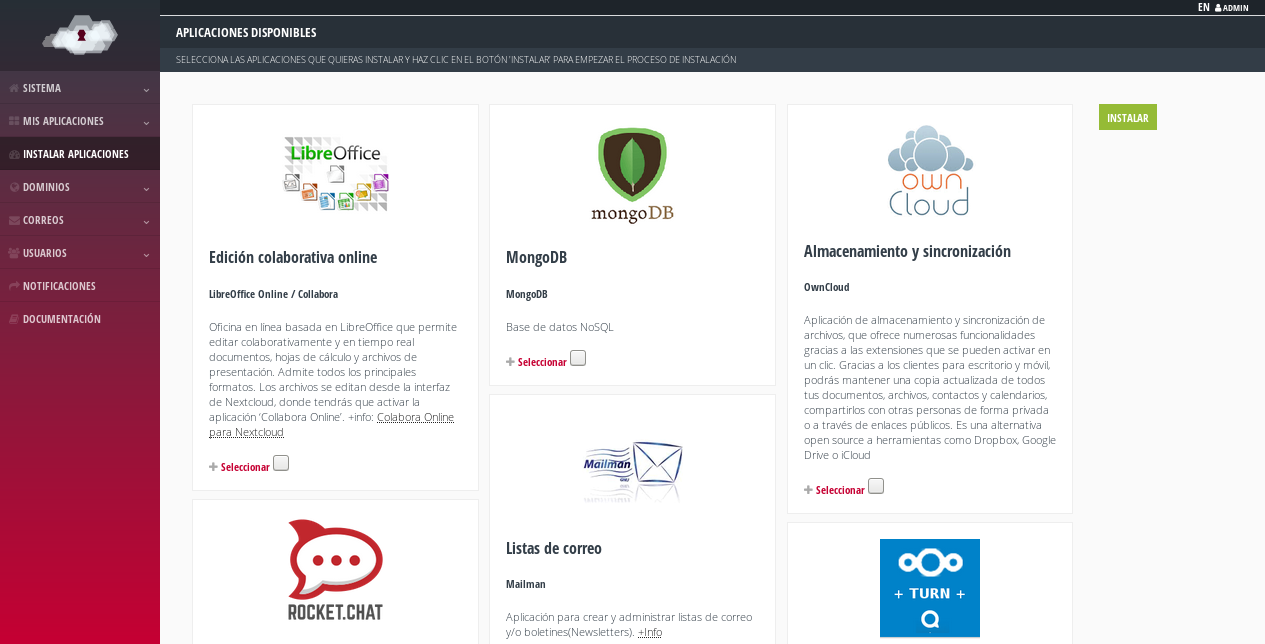Expand Usuarios menu chevron
1265x644 pixels.
click(146, 254)
